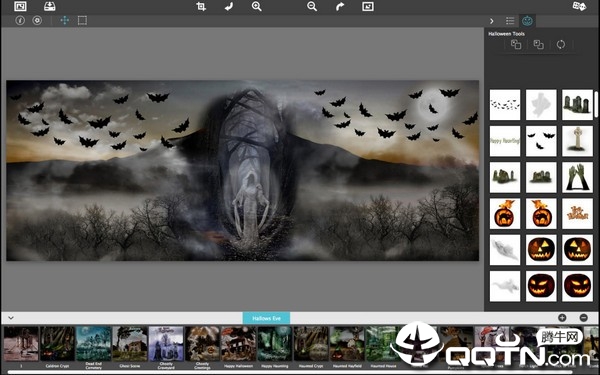Collapse the bottom templates strip chevron

coord(11,318)
